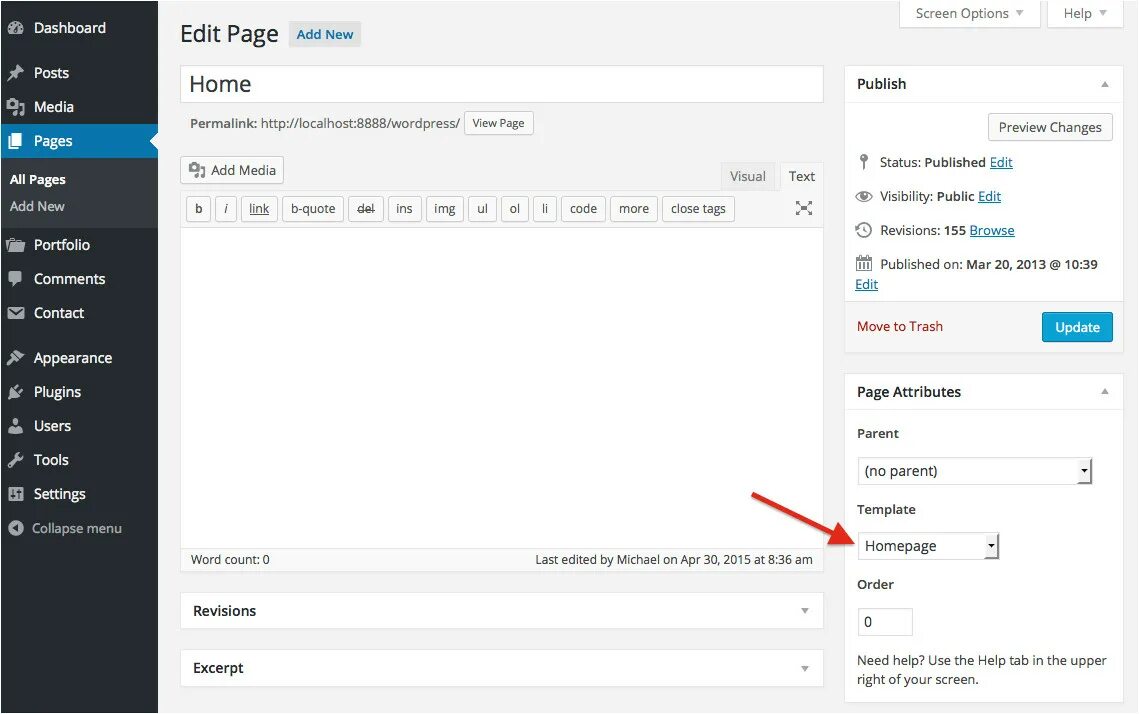Viewport: 1139px width, 714px height.
Task: Click the Plugins plug icon
Action: click(x=16, y=392)
